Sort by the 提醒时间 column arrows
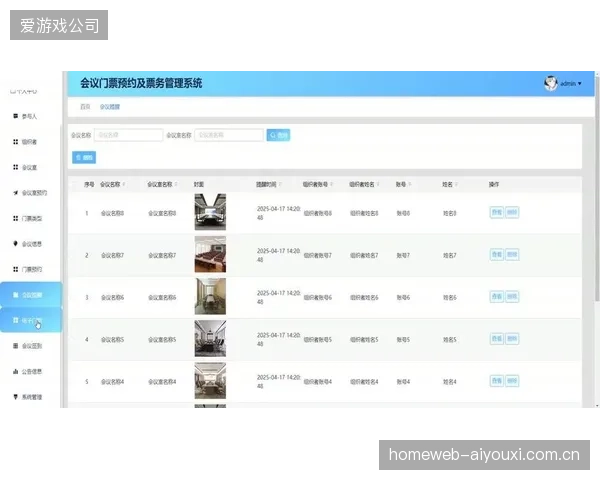The width and height of the screenshot is (600, 480). [280, 184]
